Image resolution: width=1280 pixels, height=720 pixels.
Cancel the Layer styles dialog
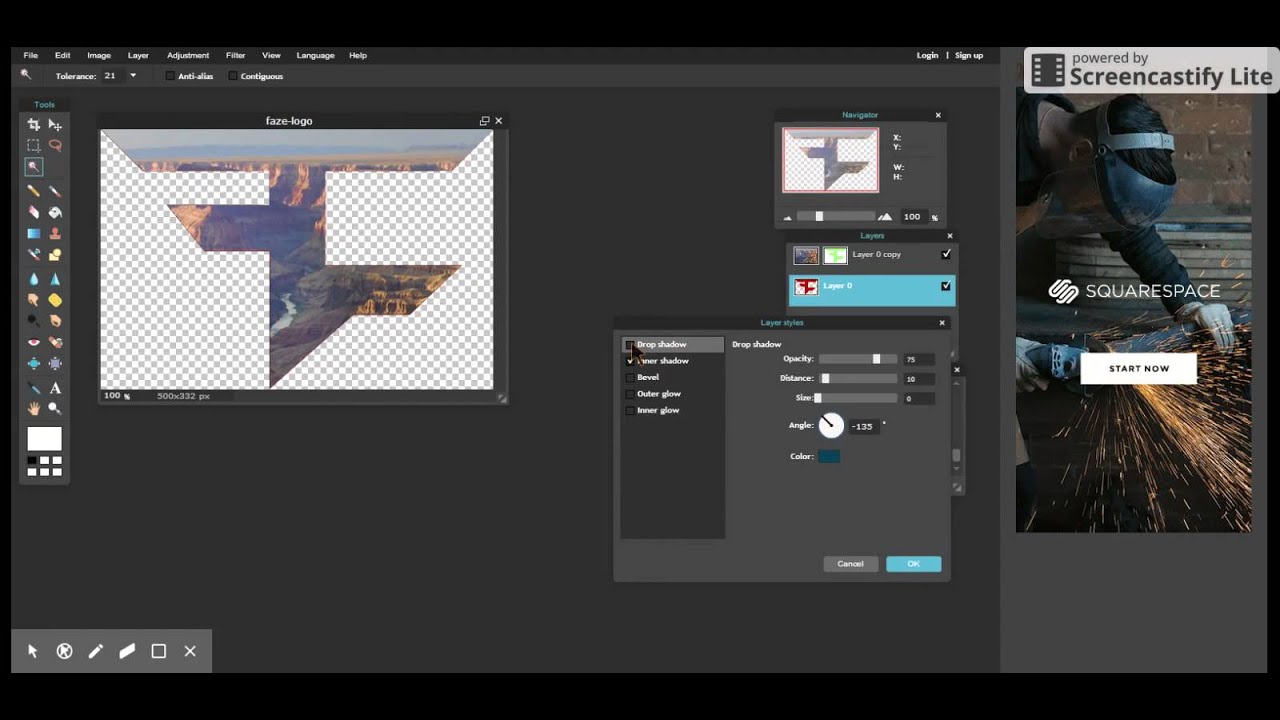pos(850,564)
